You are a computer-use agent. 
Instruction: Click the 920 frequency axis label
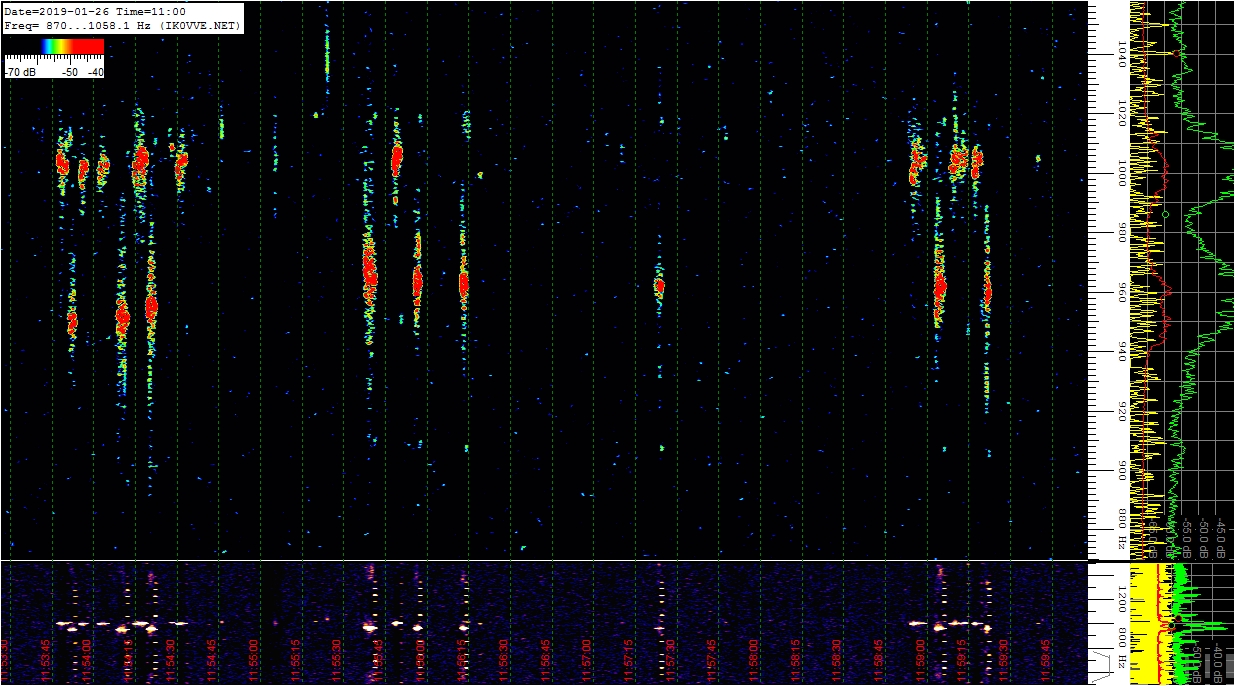[1122, 410]
